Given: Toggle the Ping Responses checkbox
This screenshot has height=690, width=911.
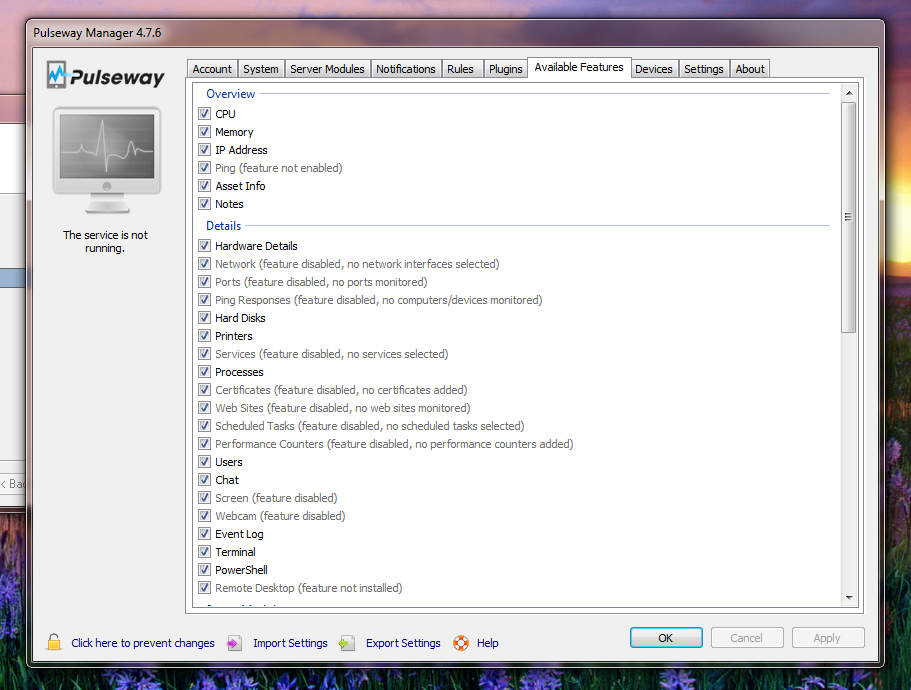Looking at the screenshot, I should (204, 300).
